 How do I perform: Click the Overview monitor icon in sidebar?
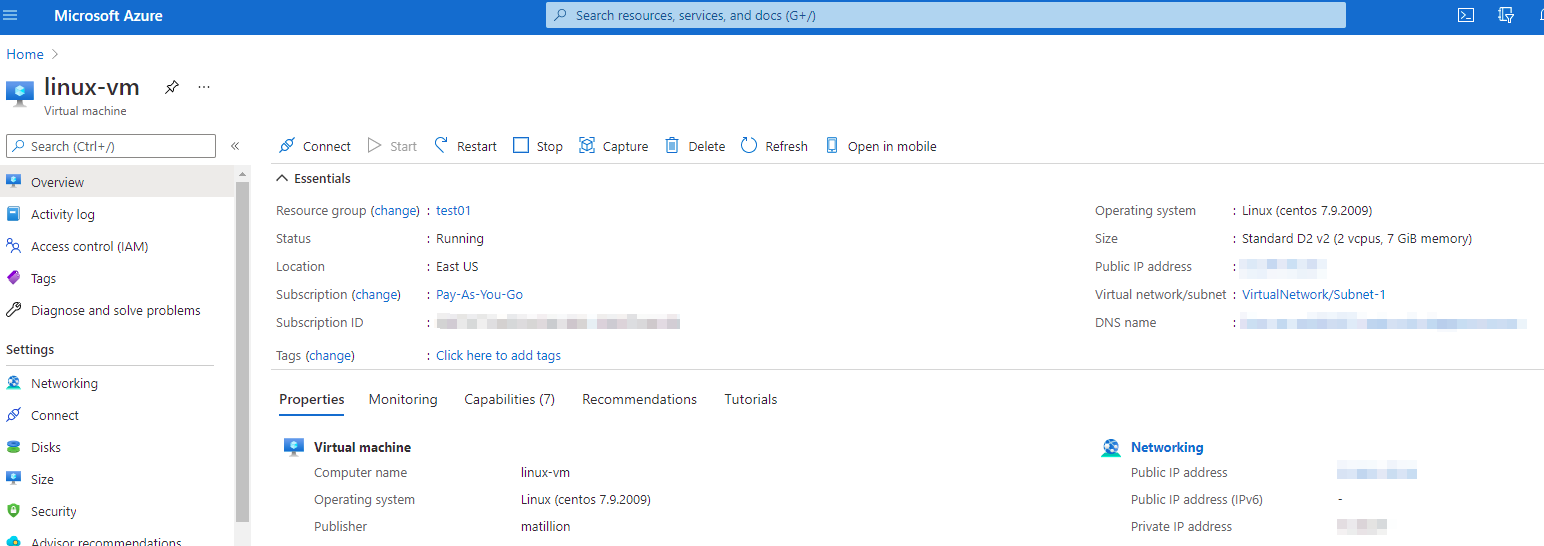[x=13, y=182]
